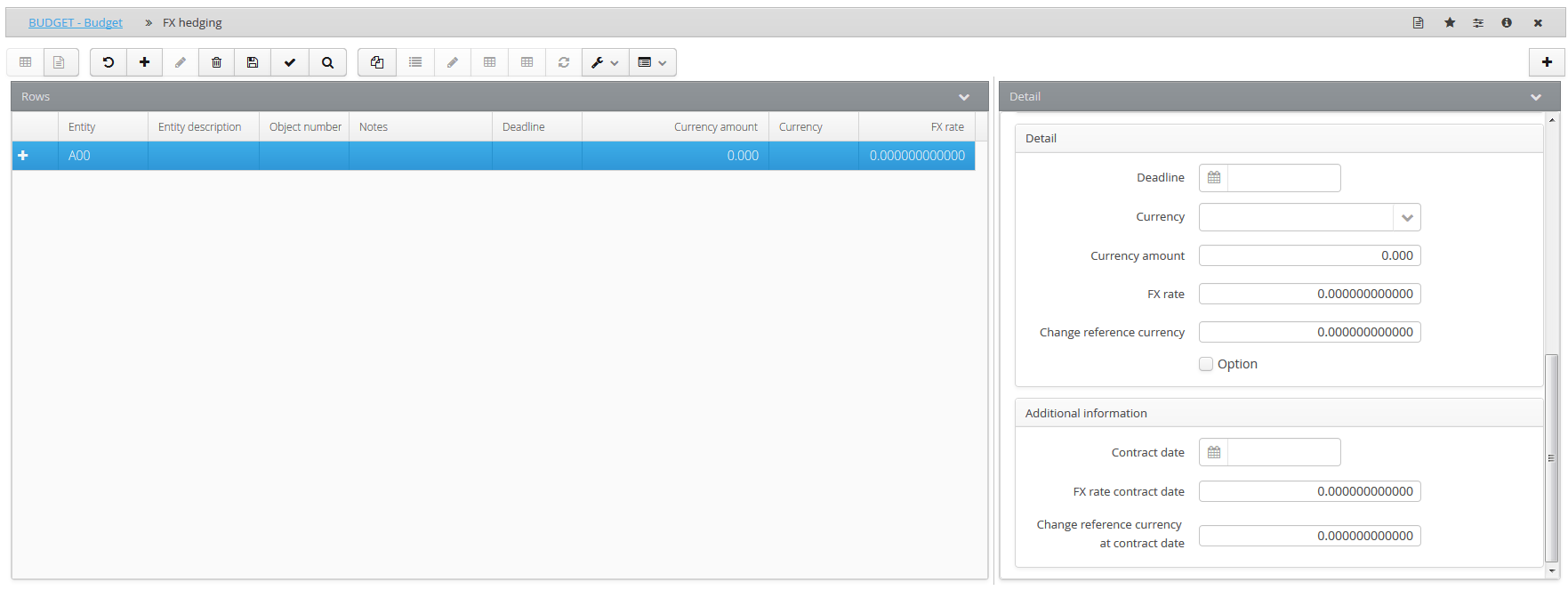The width and height of the screenshot is (1568, 590).
Task: Mark page as favorite with star icon
Action: (1450, 22)
